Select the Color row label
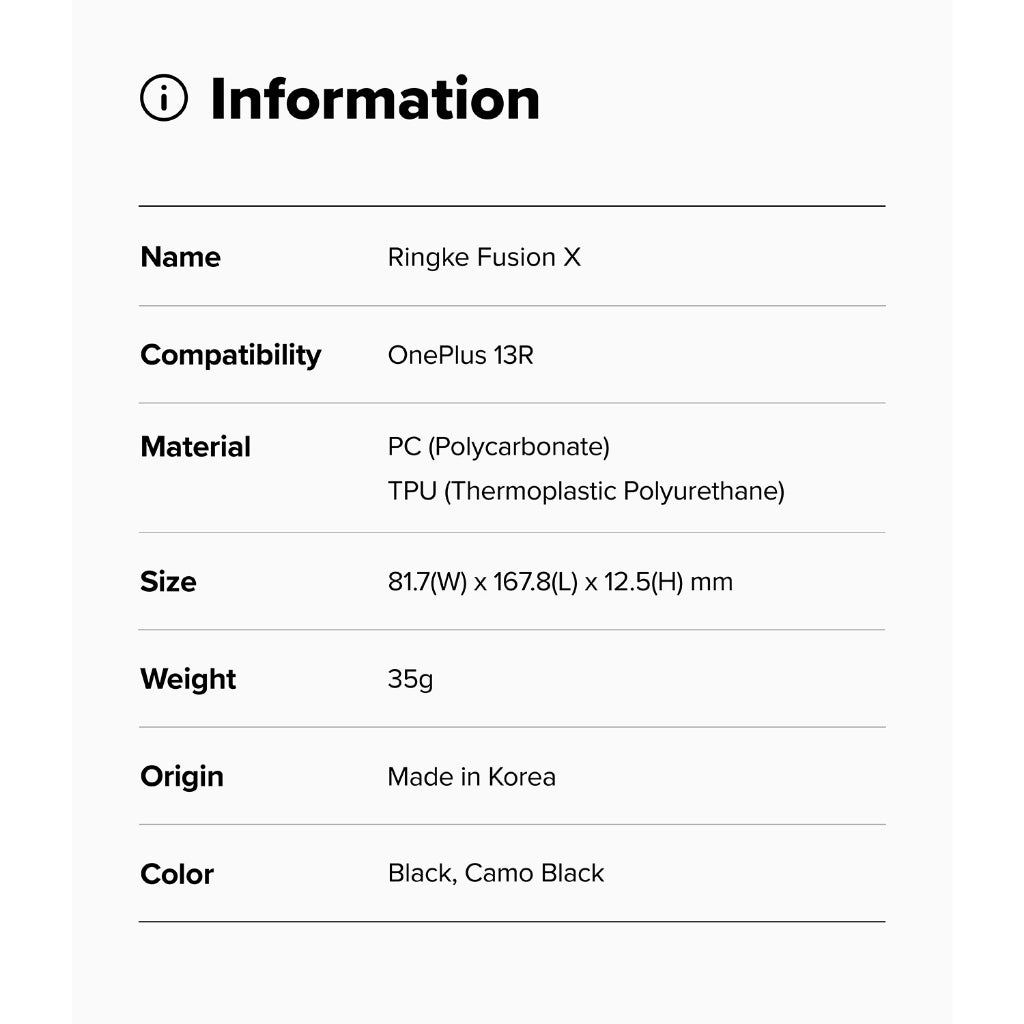This screenshot has width=1024, height=1024. coord(177,874)
